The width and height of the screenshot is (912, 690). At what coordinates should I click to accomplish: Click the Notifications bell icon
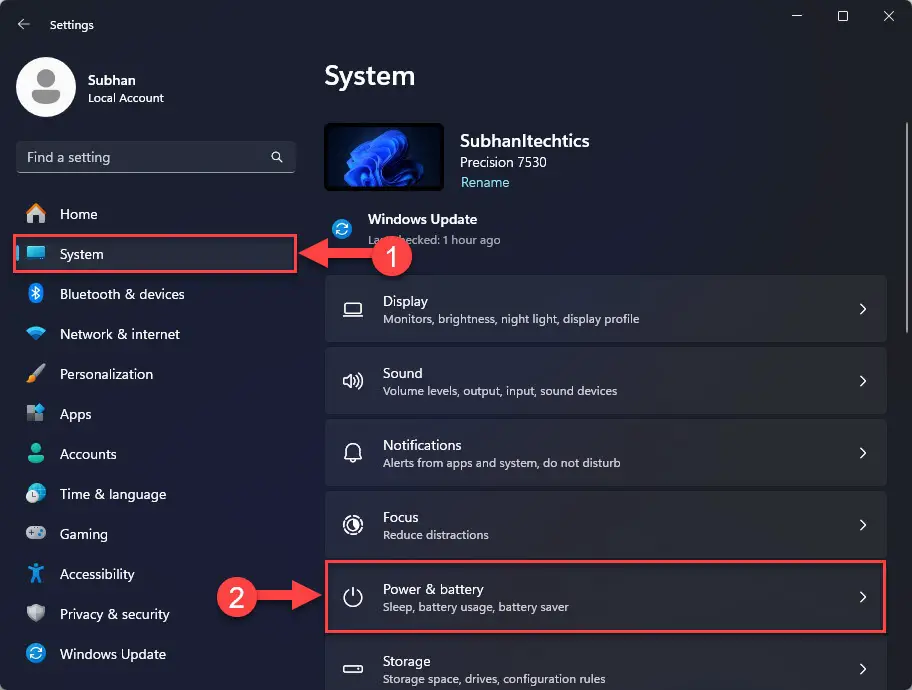[x=352, y=453]
